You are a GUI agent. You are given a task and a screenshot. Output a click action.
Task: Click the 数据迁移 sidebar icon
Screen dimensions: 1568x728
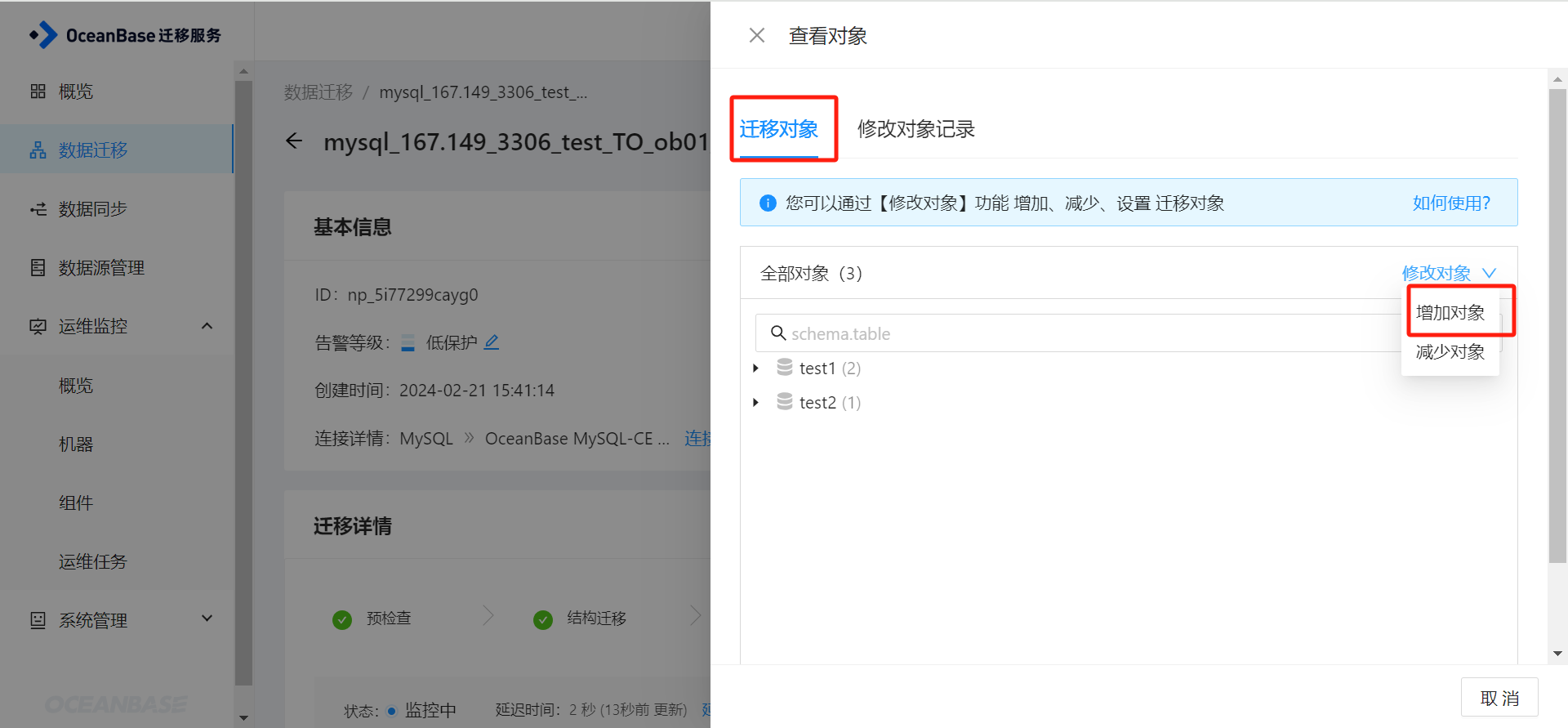38,150
